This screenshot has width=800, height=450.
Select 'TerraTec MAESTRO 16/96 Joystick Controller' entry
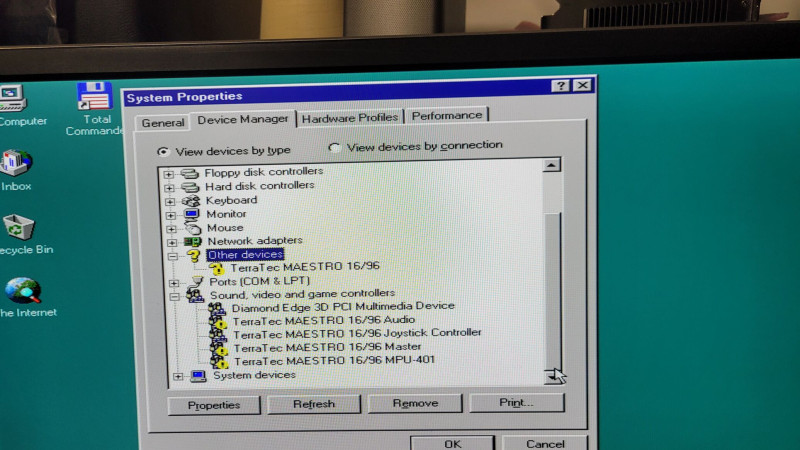(x=357, y=334)
